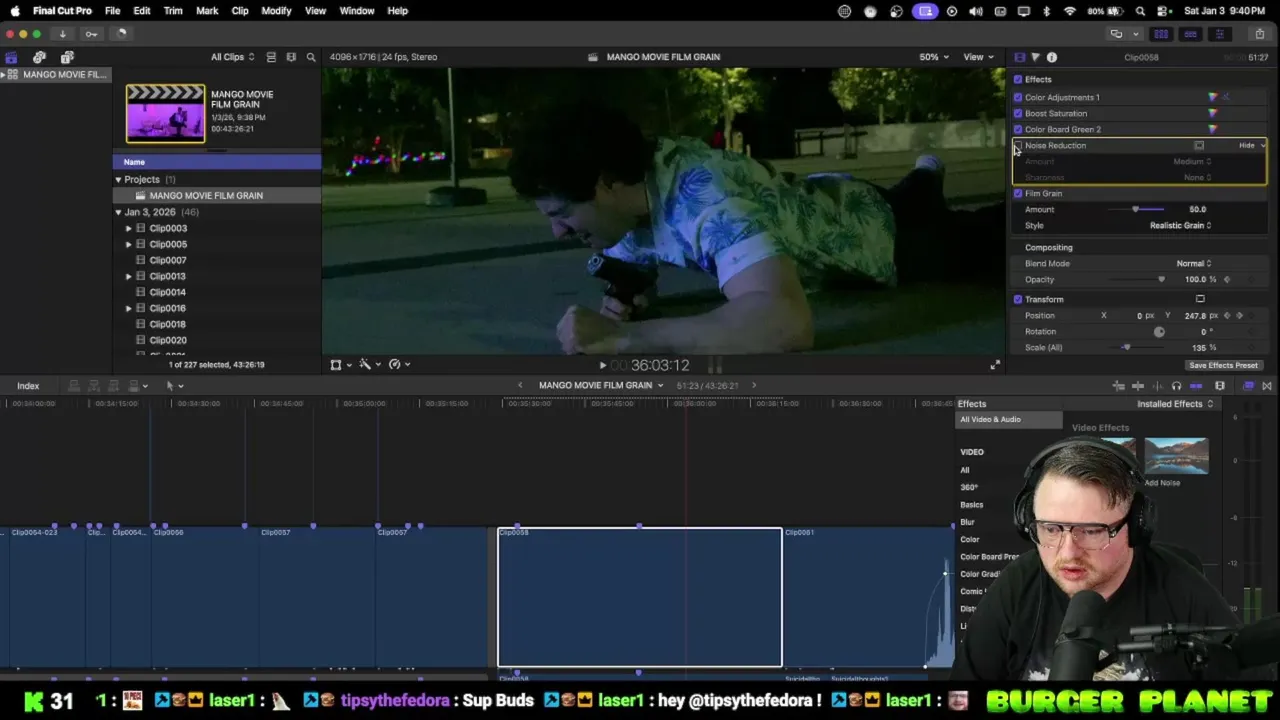1280x720 pixels.
Task: Click Hide on Noise Reduction
Action: click(1246, 145)
